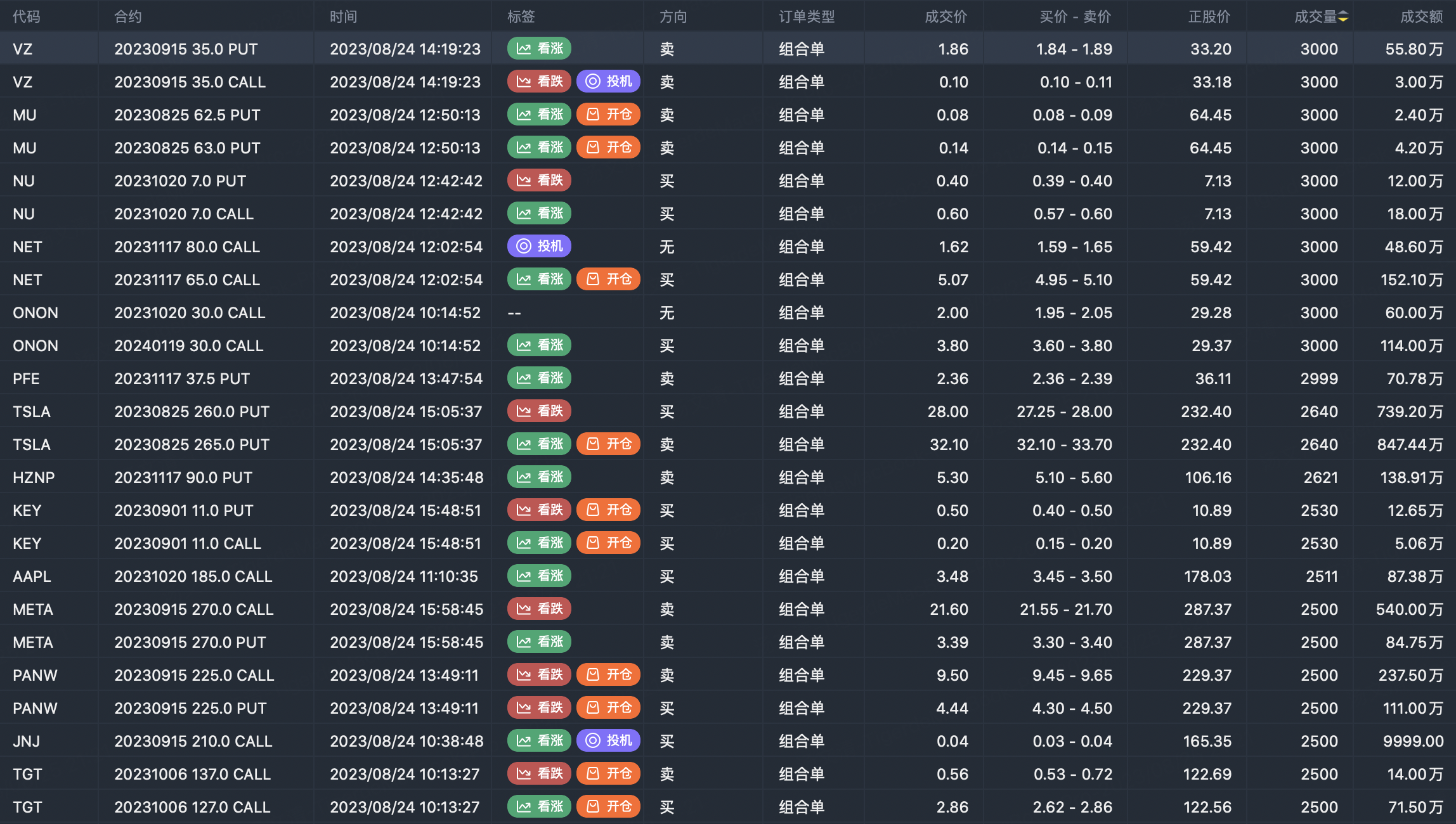This screenshot has width=1456, height=824.
Task: Click the 标签 column header
Action: [521, 17]
